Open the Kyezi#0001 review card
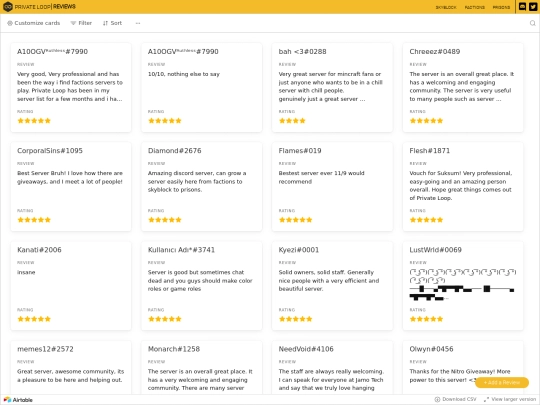Image resolution: width=540 pixels, height=405 pixels. [332, 286]
